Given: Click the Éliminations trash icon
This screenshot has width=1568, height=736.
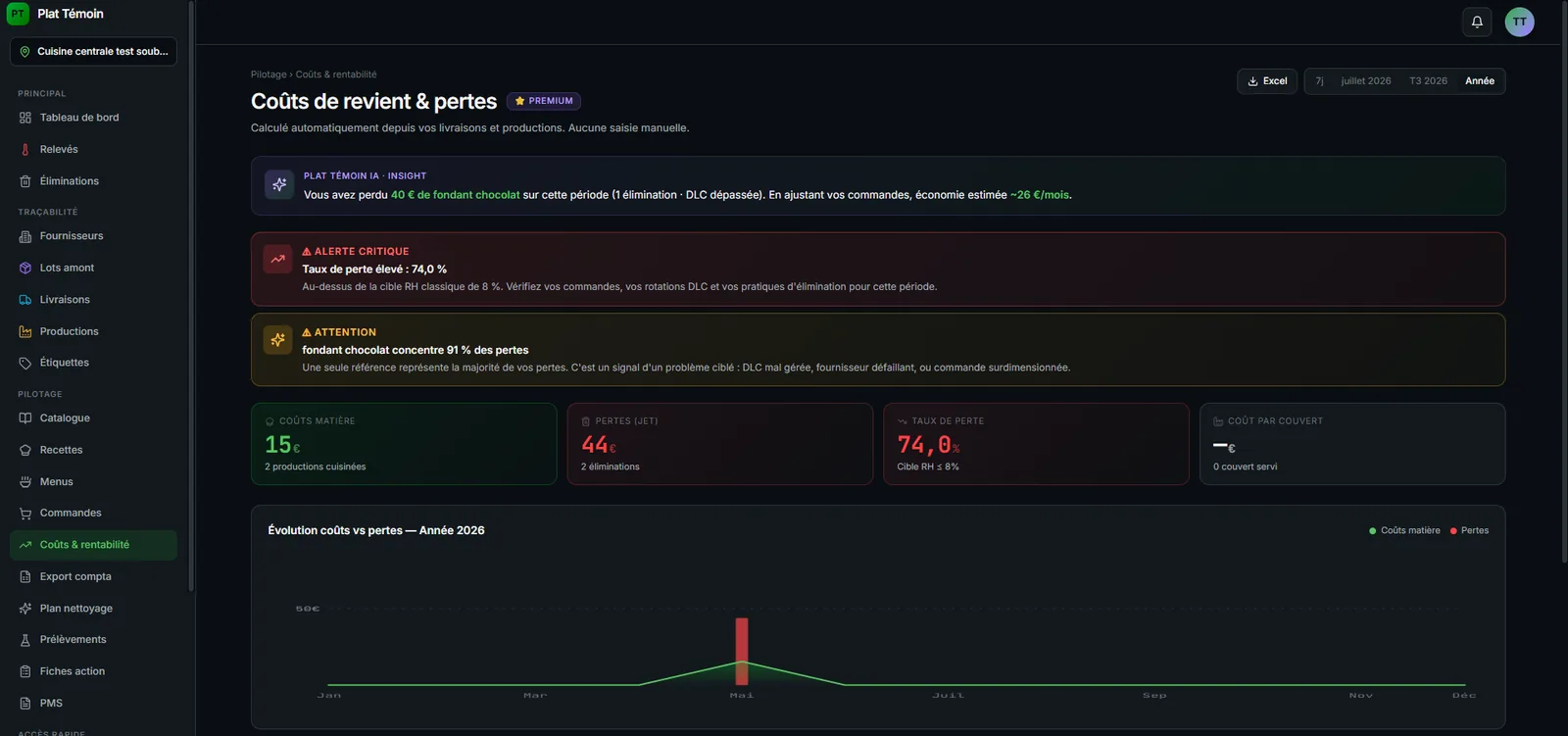Looking at the screenshot, I should point(25,181).
